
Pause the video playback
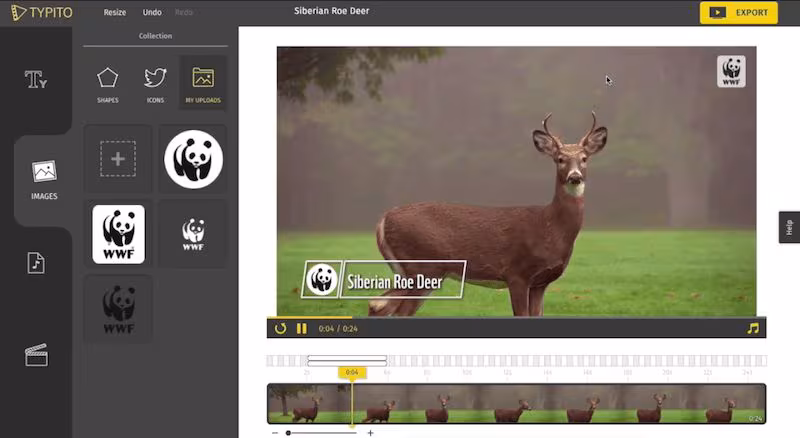click(x=302, y=328)
